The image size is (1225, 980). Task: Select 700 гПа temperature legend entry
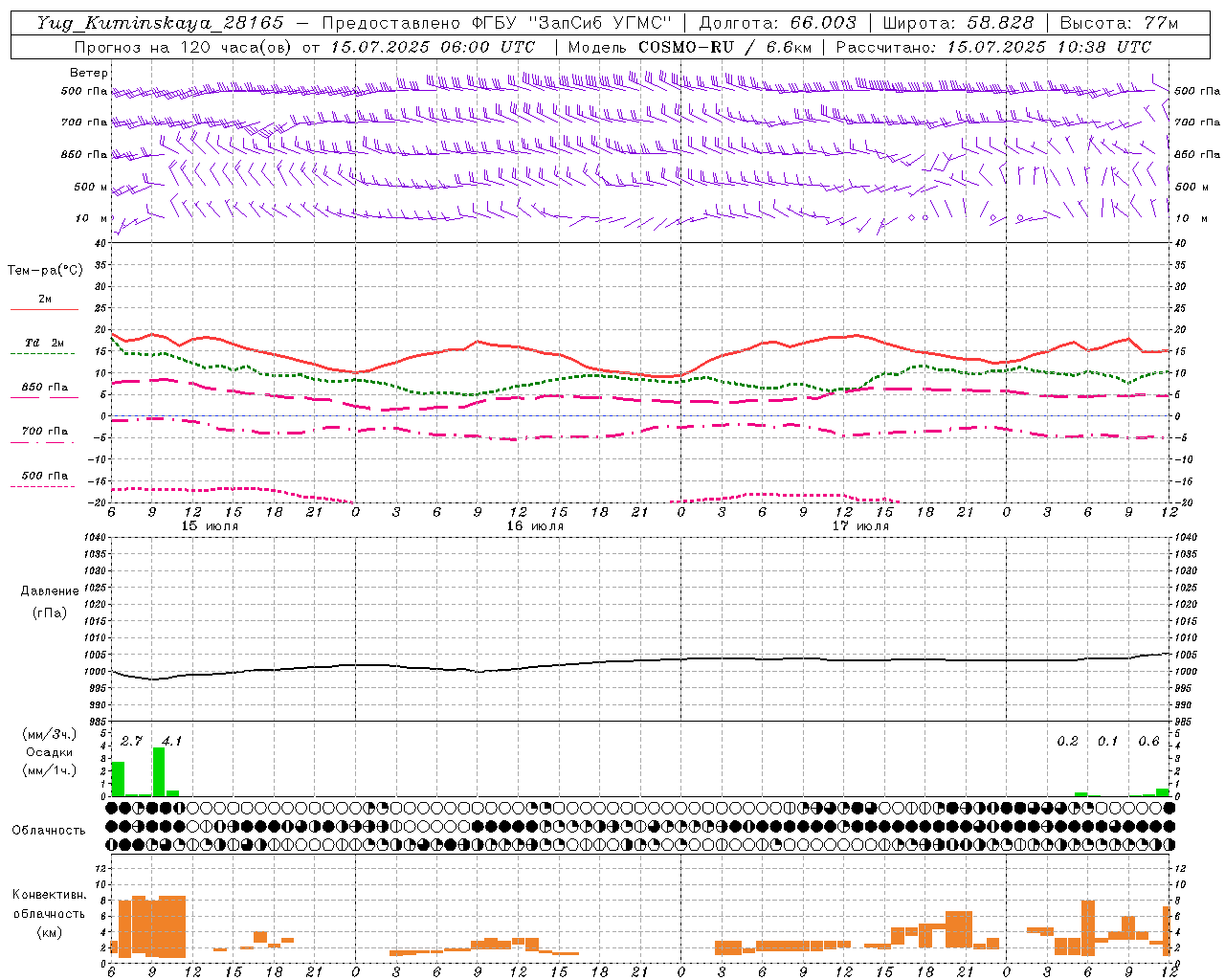[45, 431]
